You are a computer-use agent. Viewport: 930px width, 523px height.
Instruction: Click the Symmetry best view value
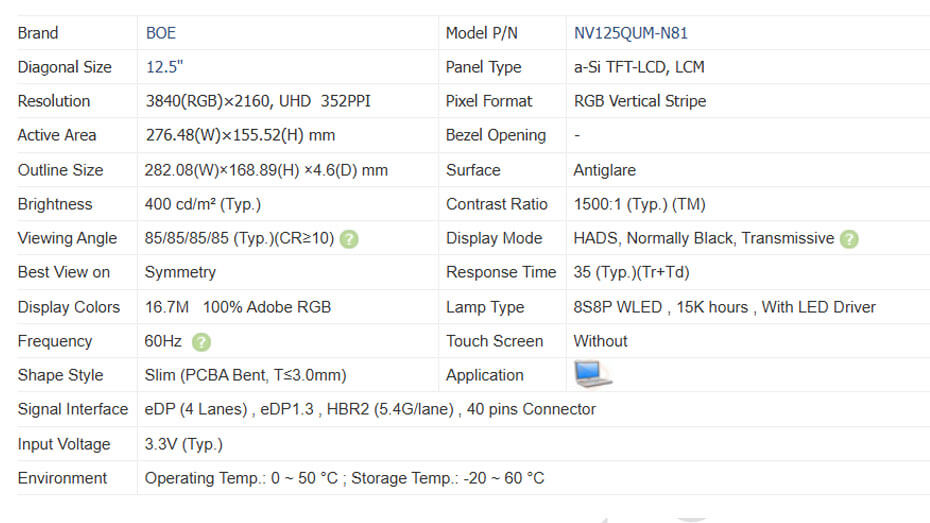point(180,272)
